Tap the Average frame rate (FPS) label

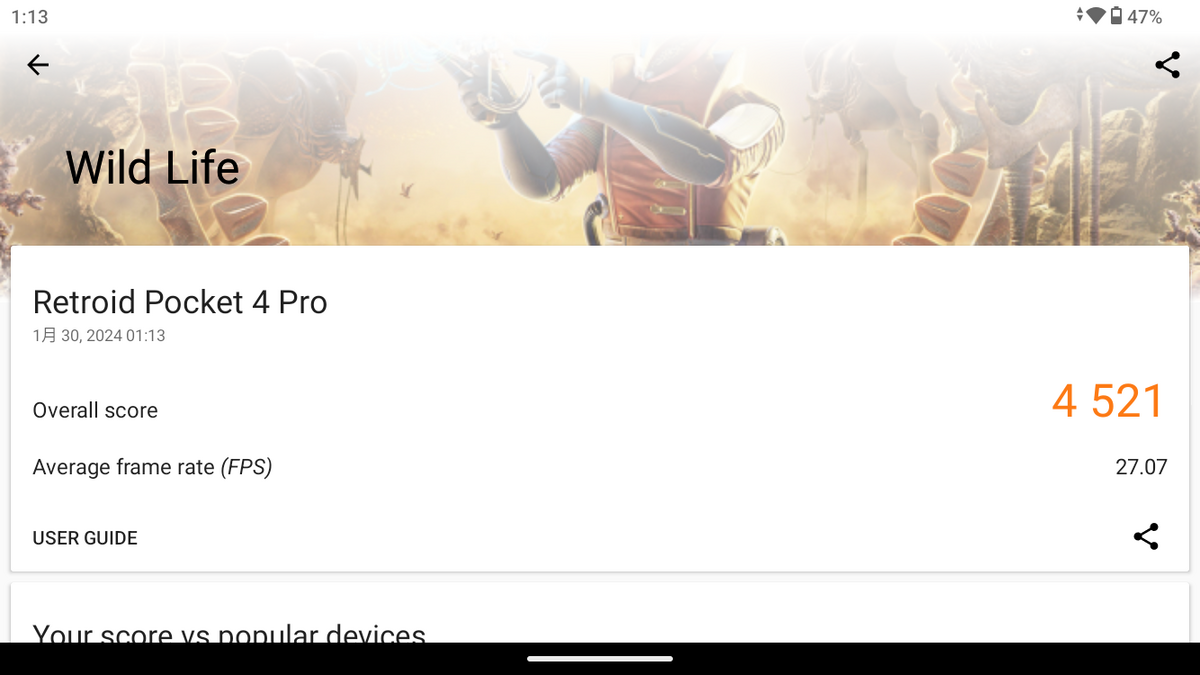(x=152, y=467)
